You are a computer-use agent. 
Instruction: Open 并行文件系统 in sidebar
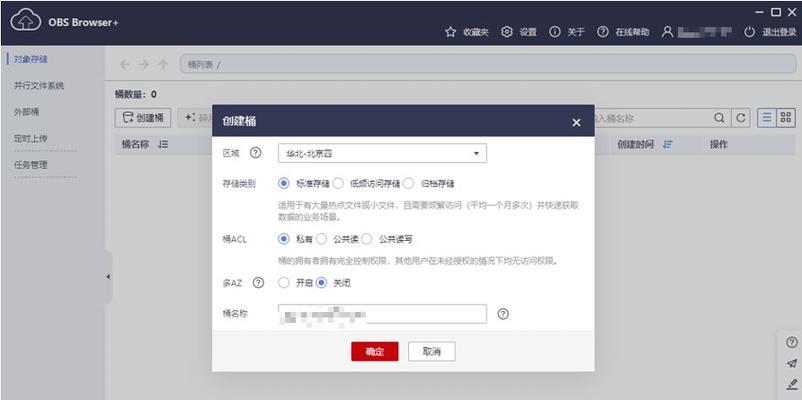click(39, 85)
